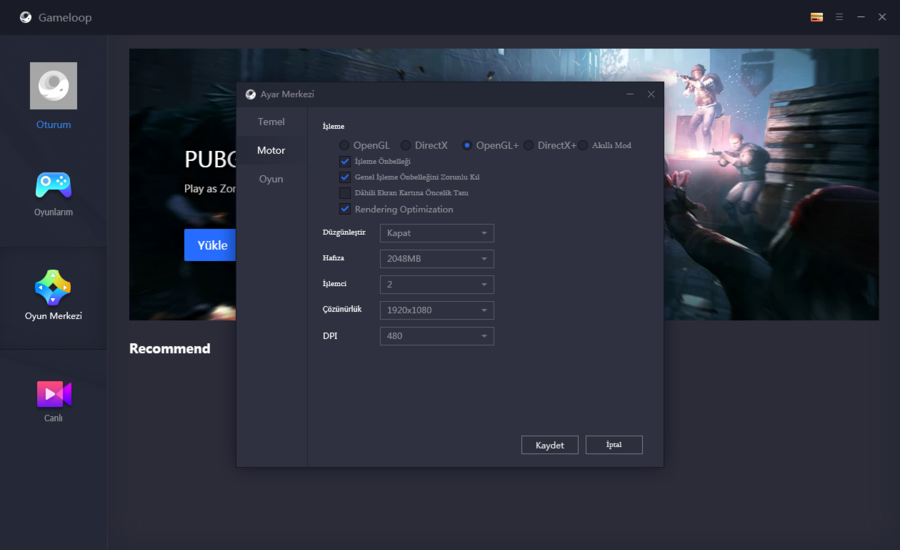Switch to the Oyun settings tab
The image size is (900, 550).
point(271,179)
